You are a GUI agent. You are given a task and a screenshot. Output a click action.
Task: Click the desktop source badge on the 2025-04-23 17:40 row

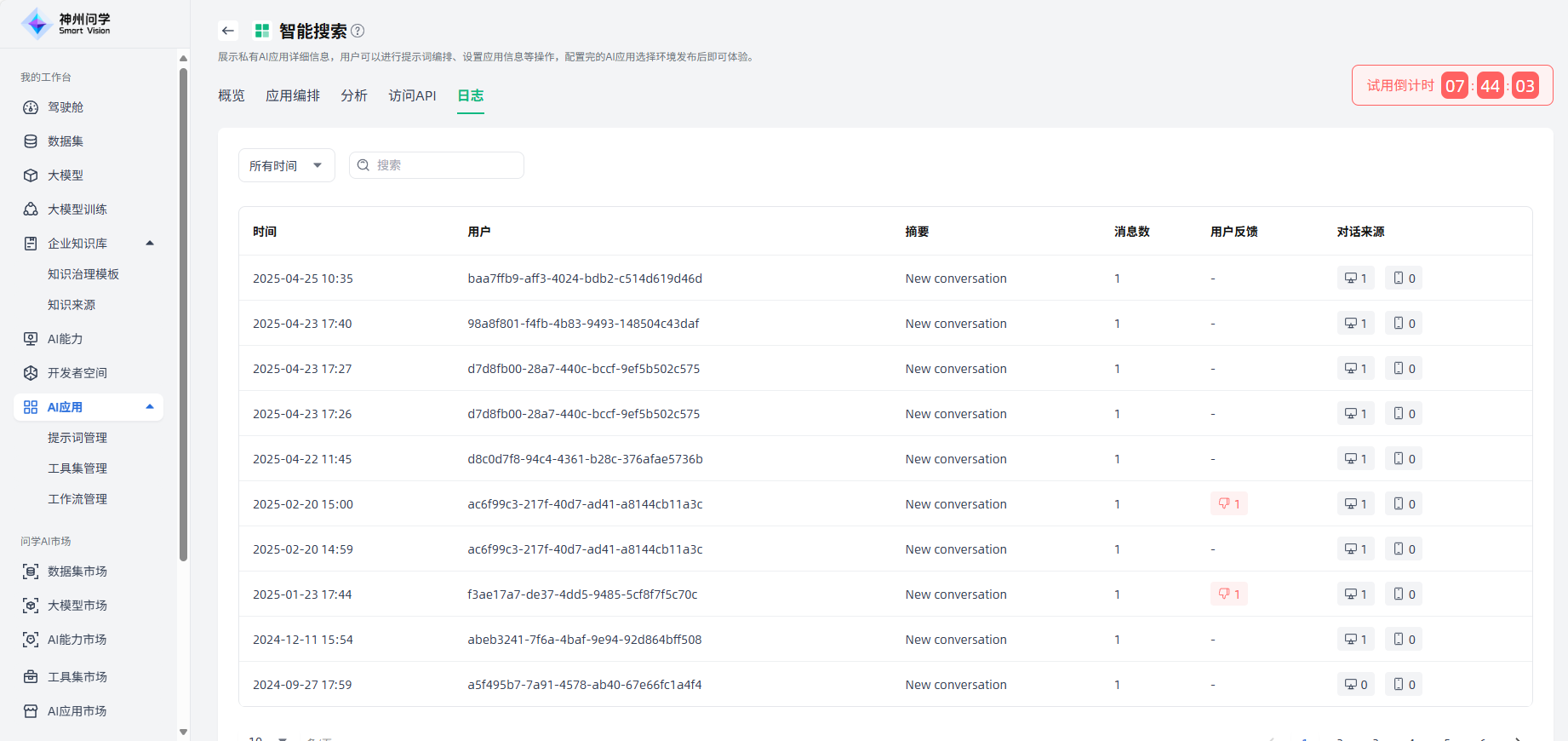[1355, 324]
